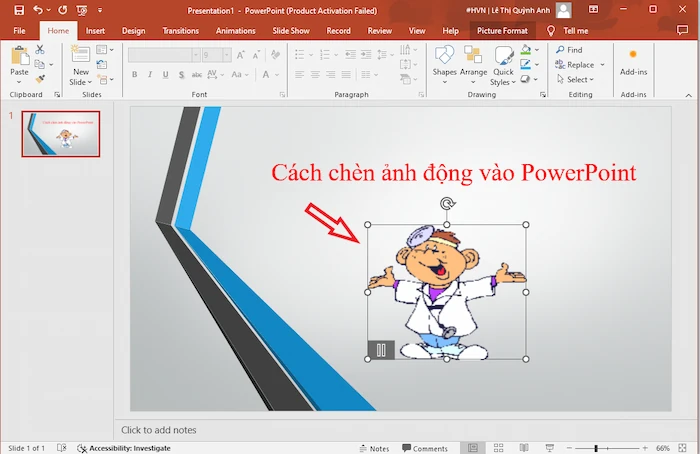Screen dimensions: 700x454
Task: Switch to the Insert tab
Action: click(95, 31)
